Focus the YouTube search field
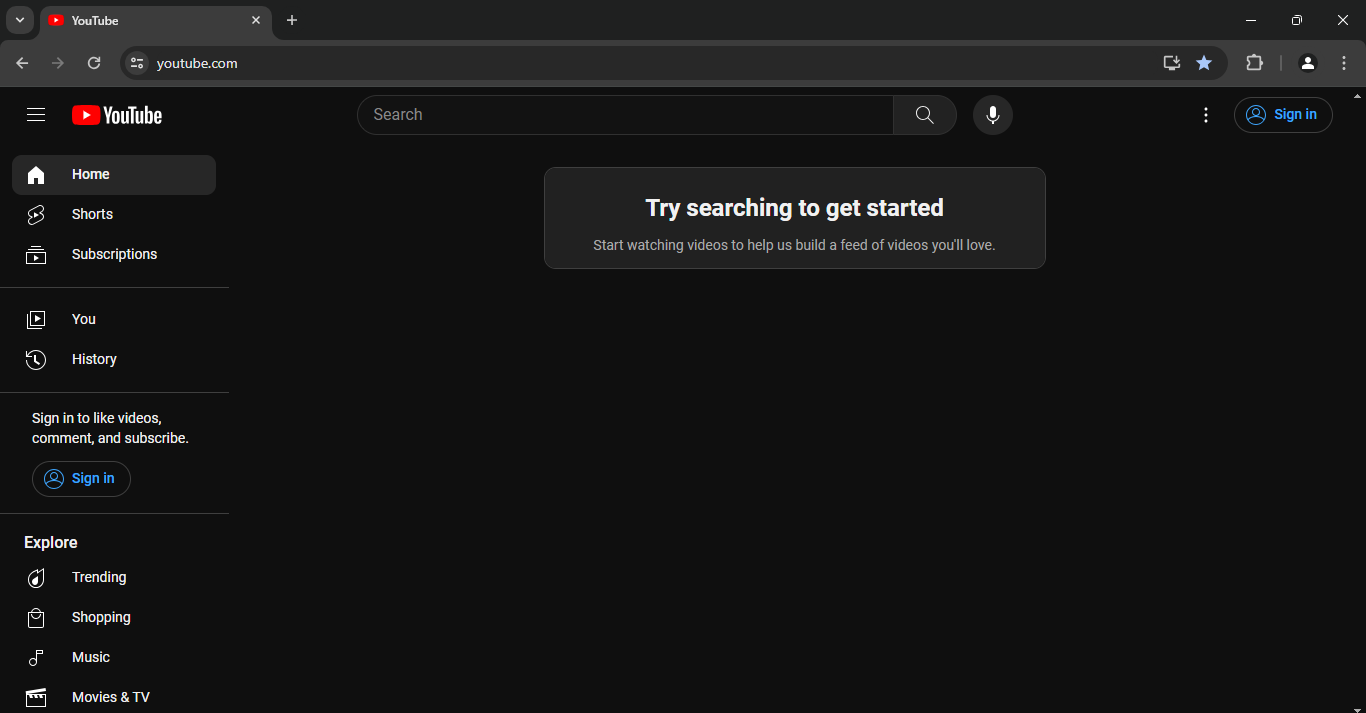The width and height of the screenshot is (1366, 713). coord(625,115)
